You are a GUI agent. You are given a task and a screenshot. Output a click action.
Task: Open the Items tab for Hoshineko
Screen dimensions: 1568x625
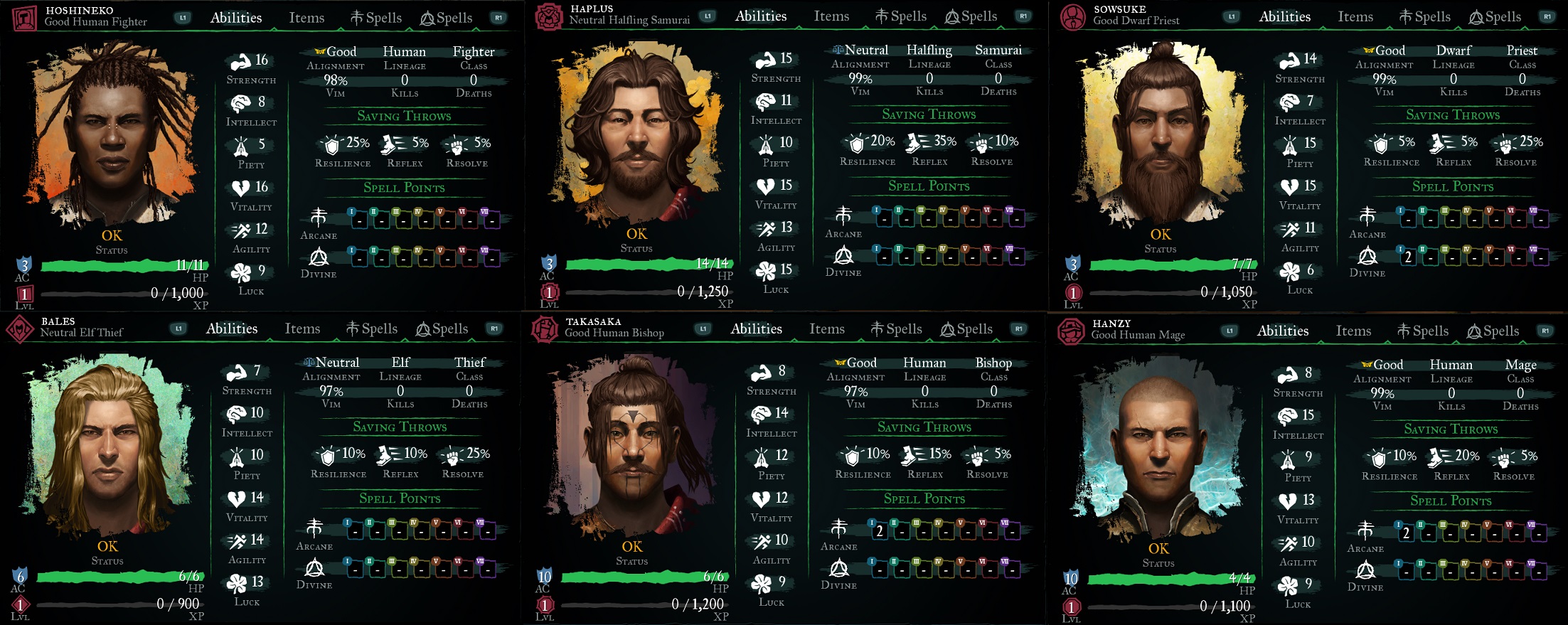pyautogui.click(x=306, y=18)
